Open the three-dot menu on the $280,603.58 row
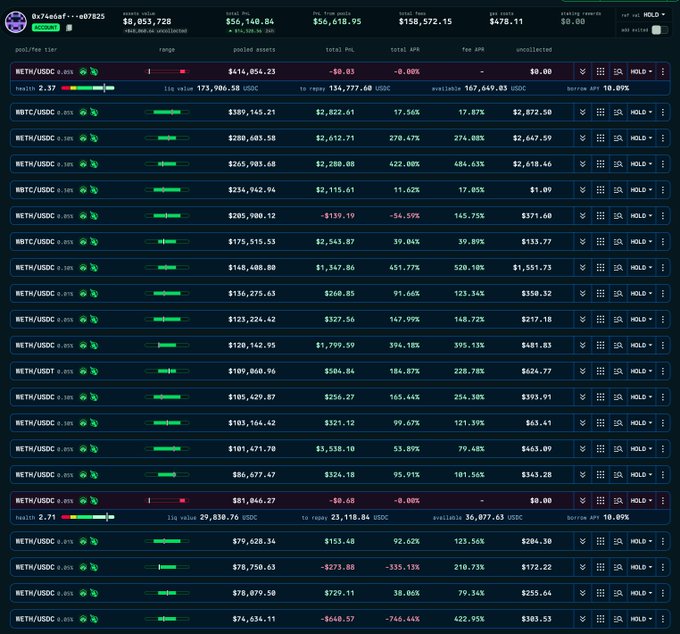 coord(663,138)
